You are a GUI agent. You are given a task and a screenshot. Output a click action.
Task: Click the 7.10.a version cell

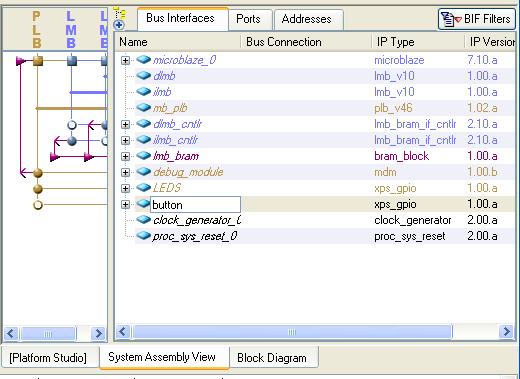482,60
